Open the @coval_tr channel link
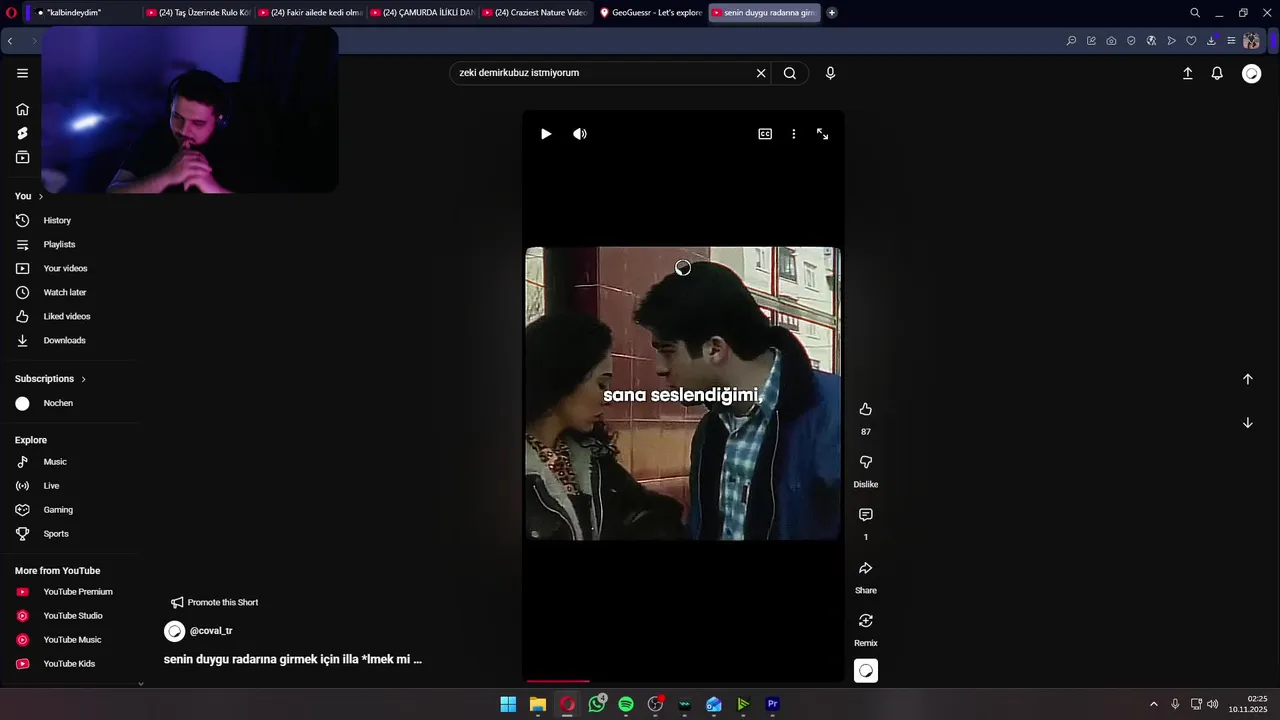Screen dimensions: 1280x720 click(x=211, y=631)
